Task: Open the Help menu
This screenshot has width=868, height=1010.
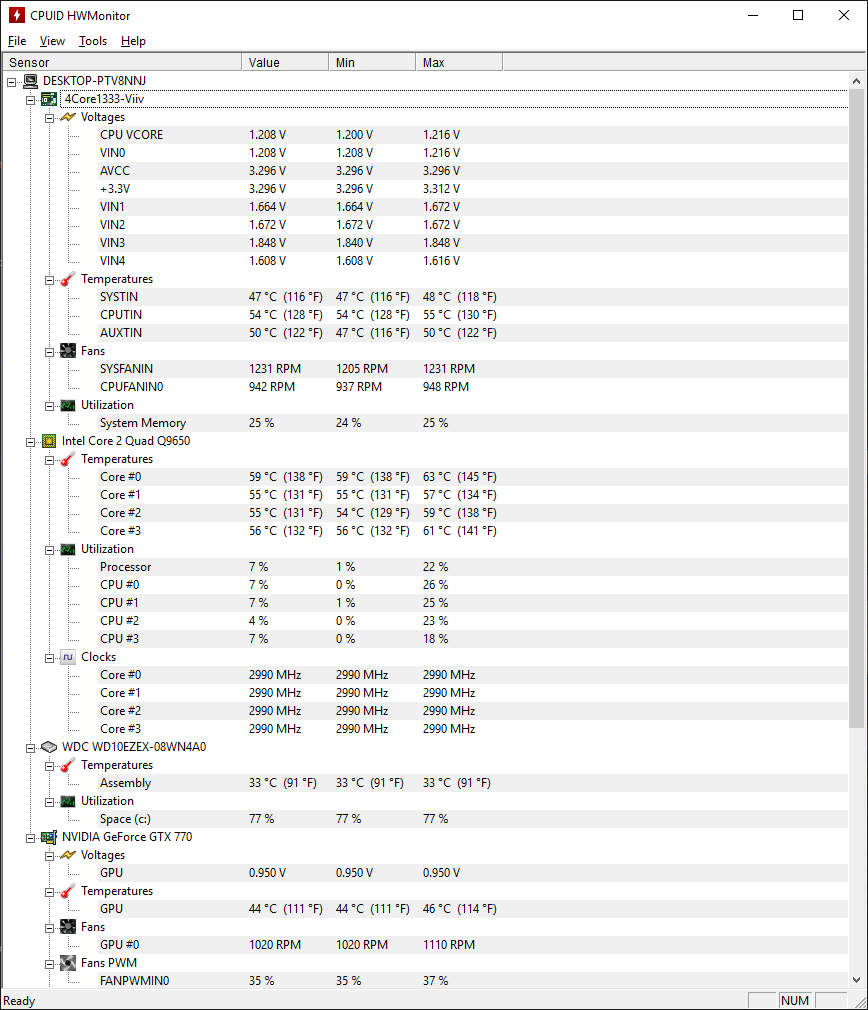Action: coord(133,41)
